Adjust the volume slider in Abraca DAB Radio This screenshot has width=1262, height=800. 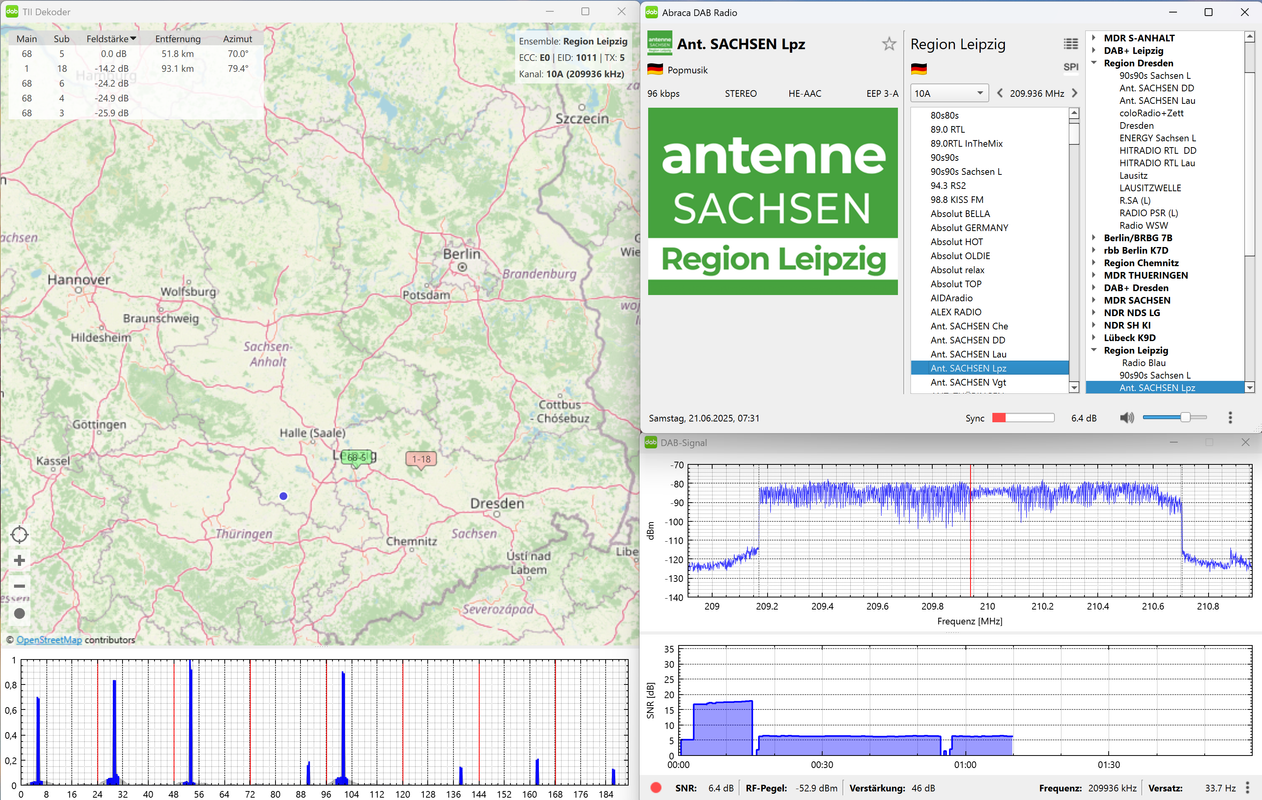point(1175,417)
